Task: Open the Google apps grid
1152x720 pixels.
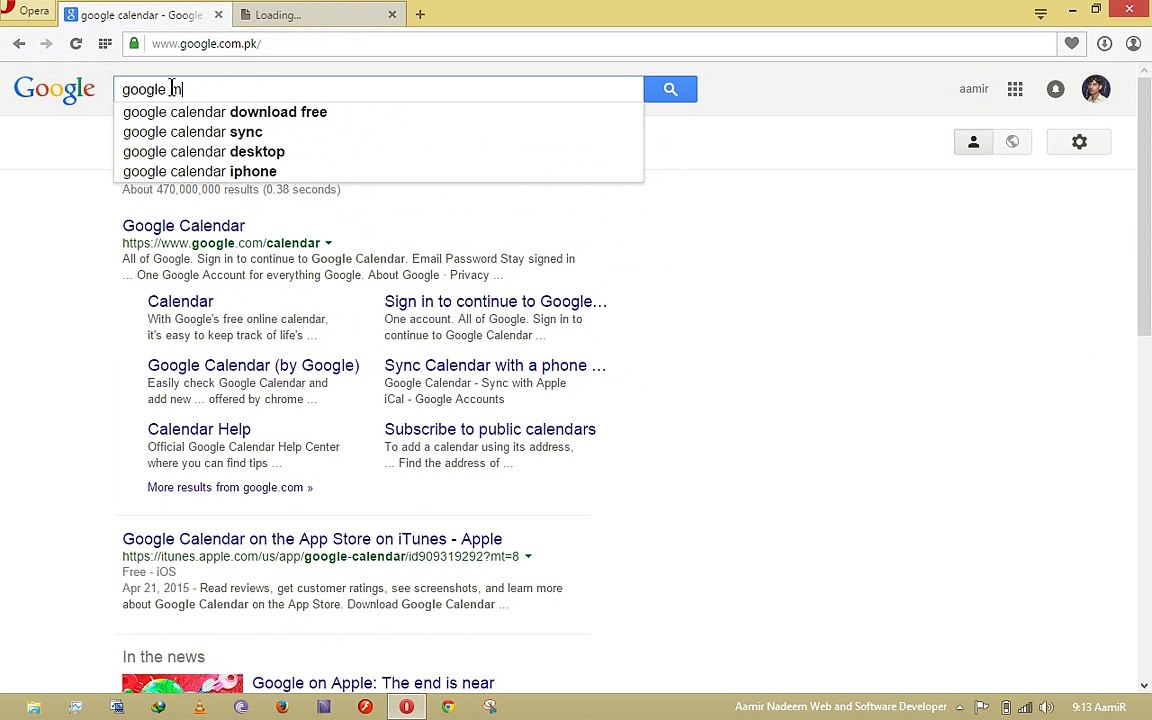Action: [x=1015, y=89]
